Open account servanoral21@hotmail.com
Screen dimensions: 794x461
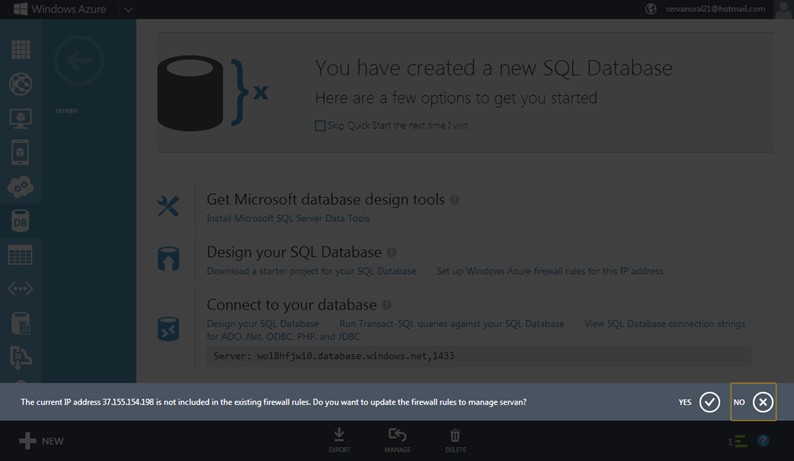tap(715, 9)
